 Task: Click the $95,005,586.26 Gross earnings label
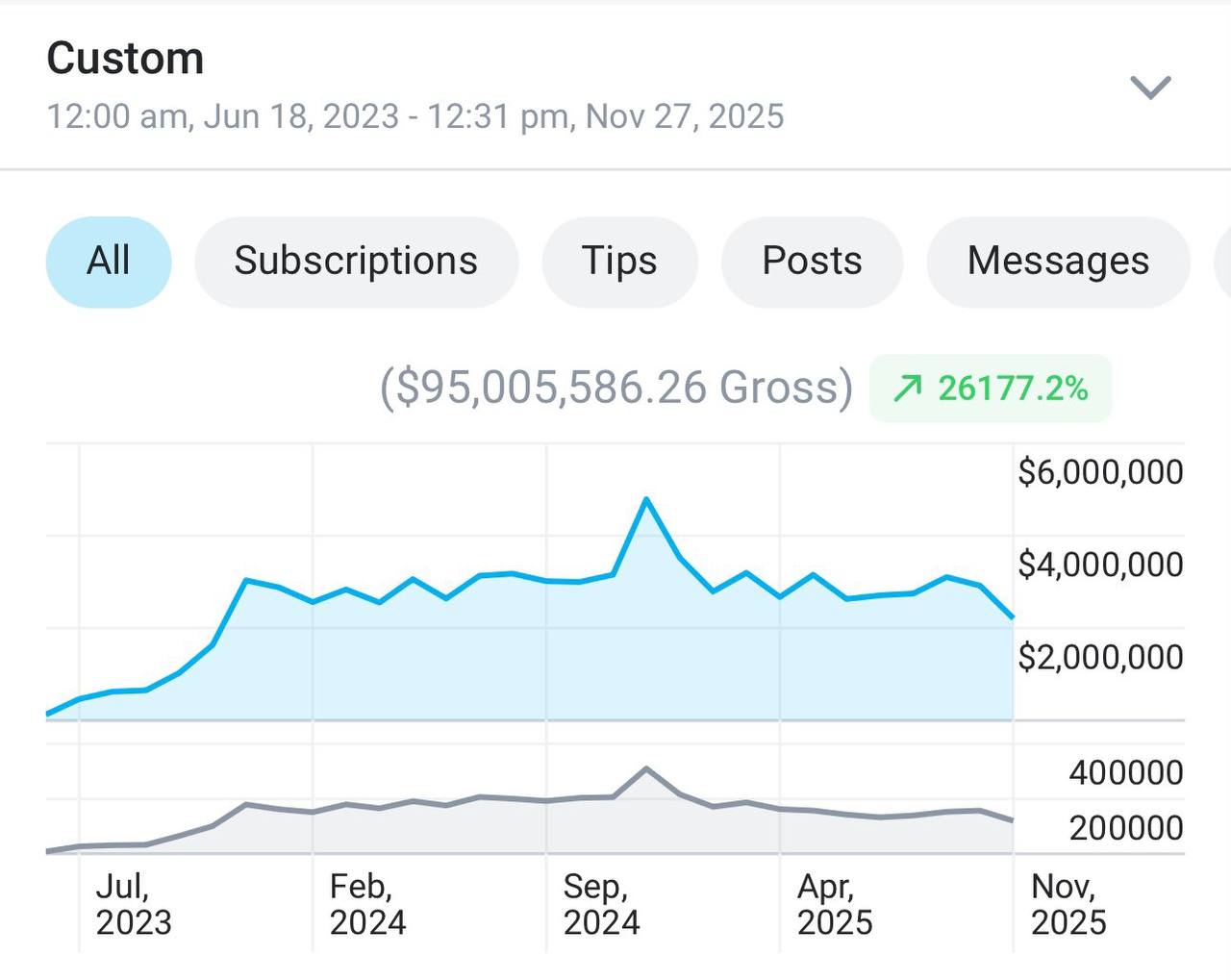coord(615,386)
